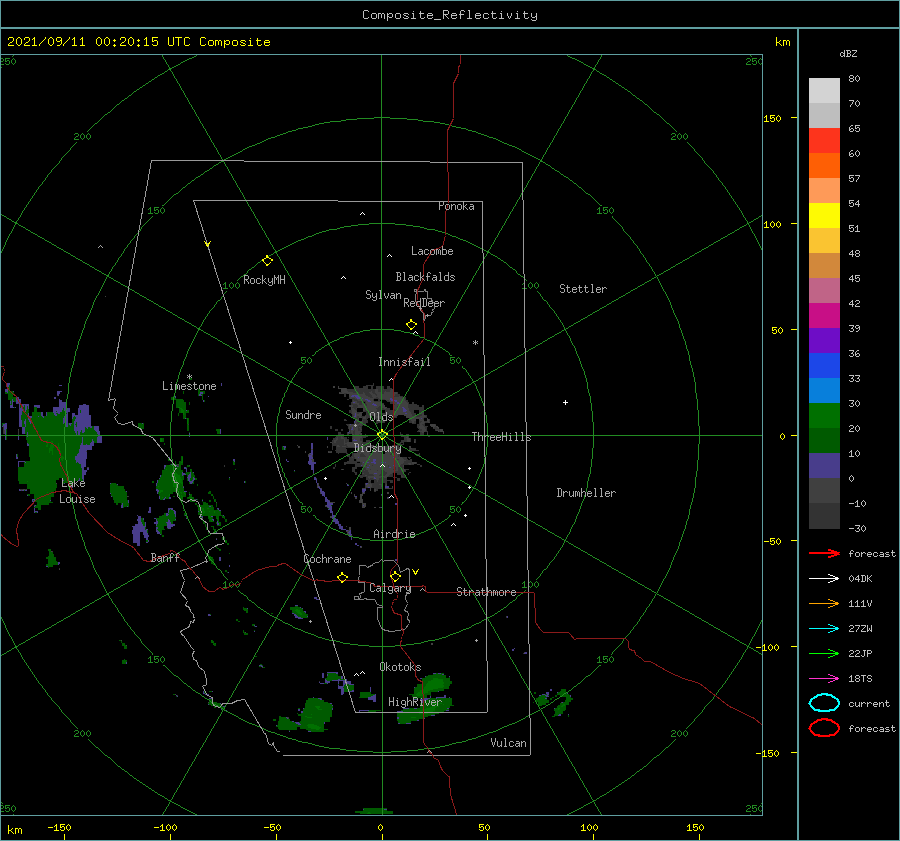Viewport: 900px width, 841px height.
Task: Click the yellow diamond marker below RedDeer
Action: [411, 325]
